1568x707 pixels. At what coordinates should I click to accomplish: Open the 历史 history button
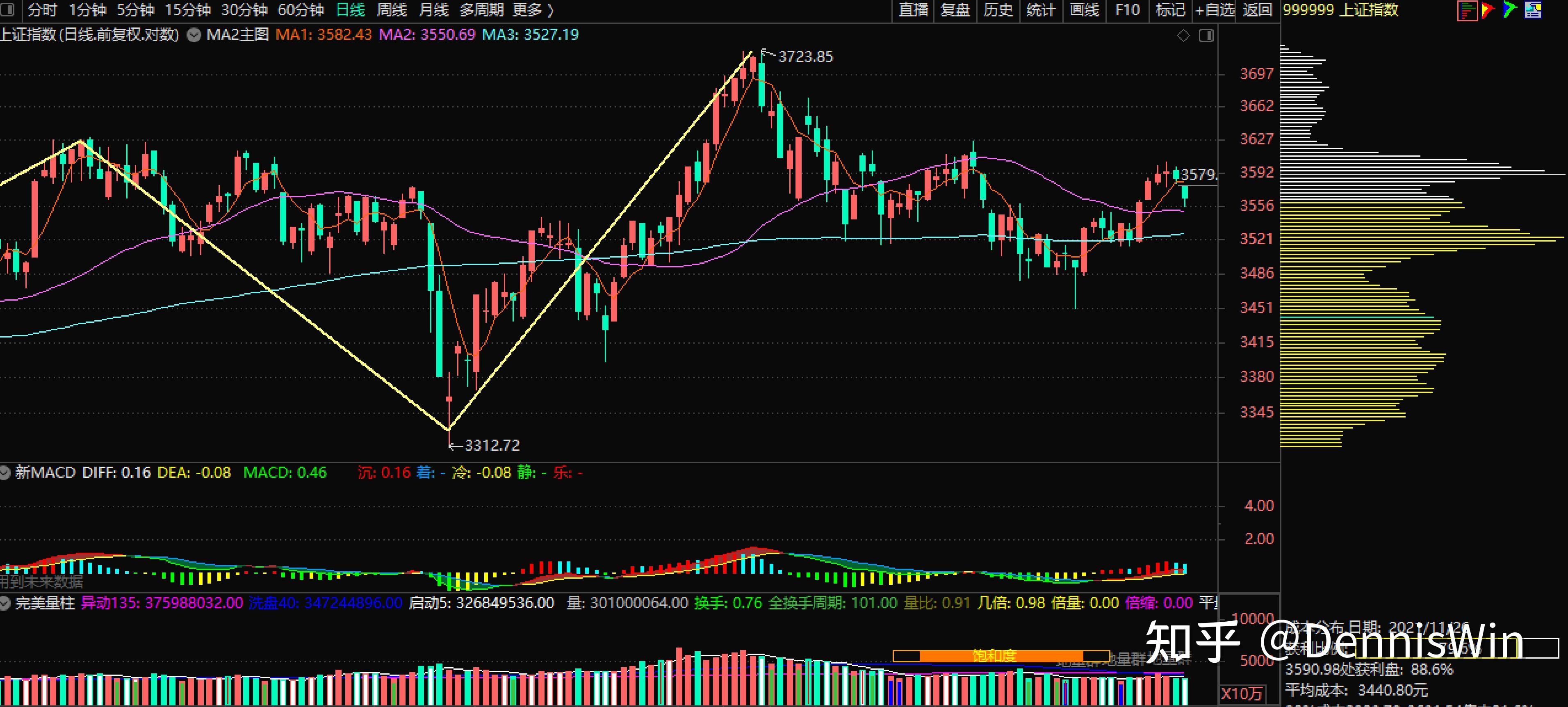(998, 10)
